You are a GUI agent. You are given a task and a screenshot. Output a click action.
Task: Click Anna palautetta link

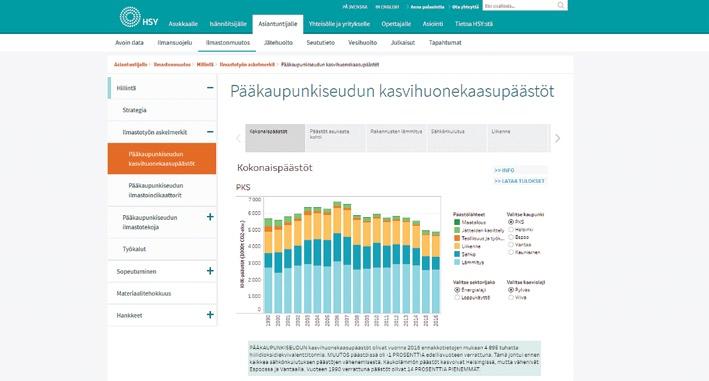427,7
